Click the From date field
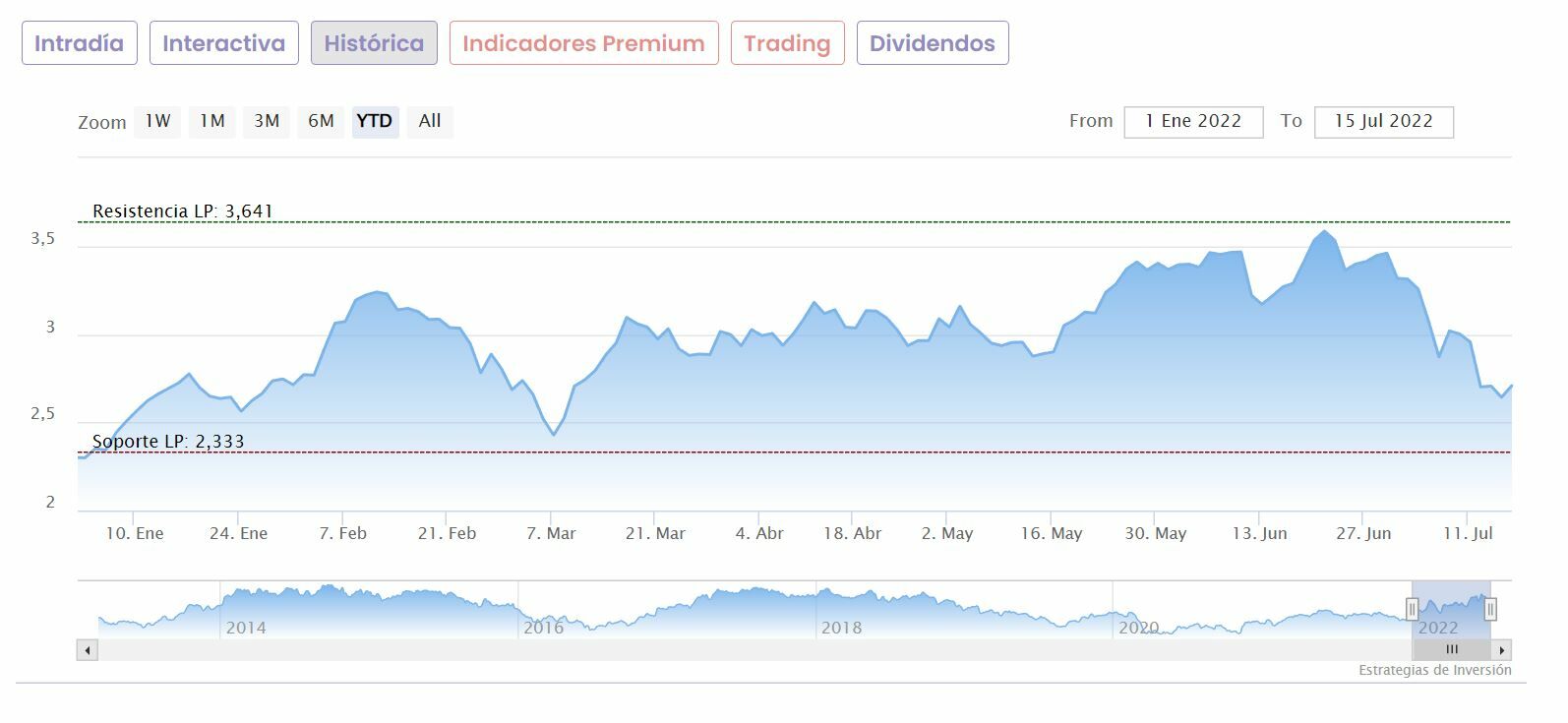Screen dimensions: 1568x723 pos(1193,121)
